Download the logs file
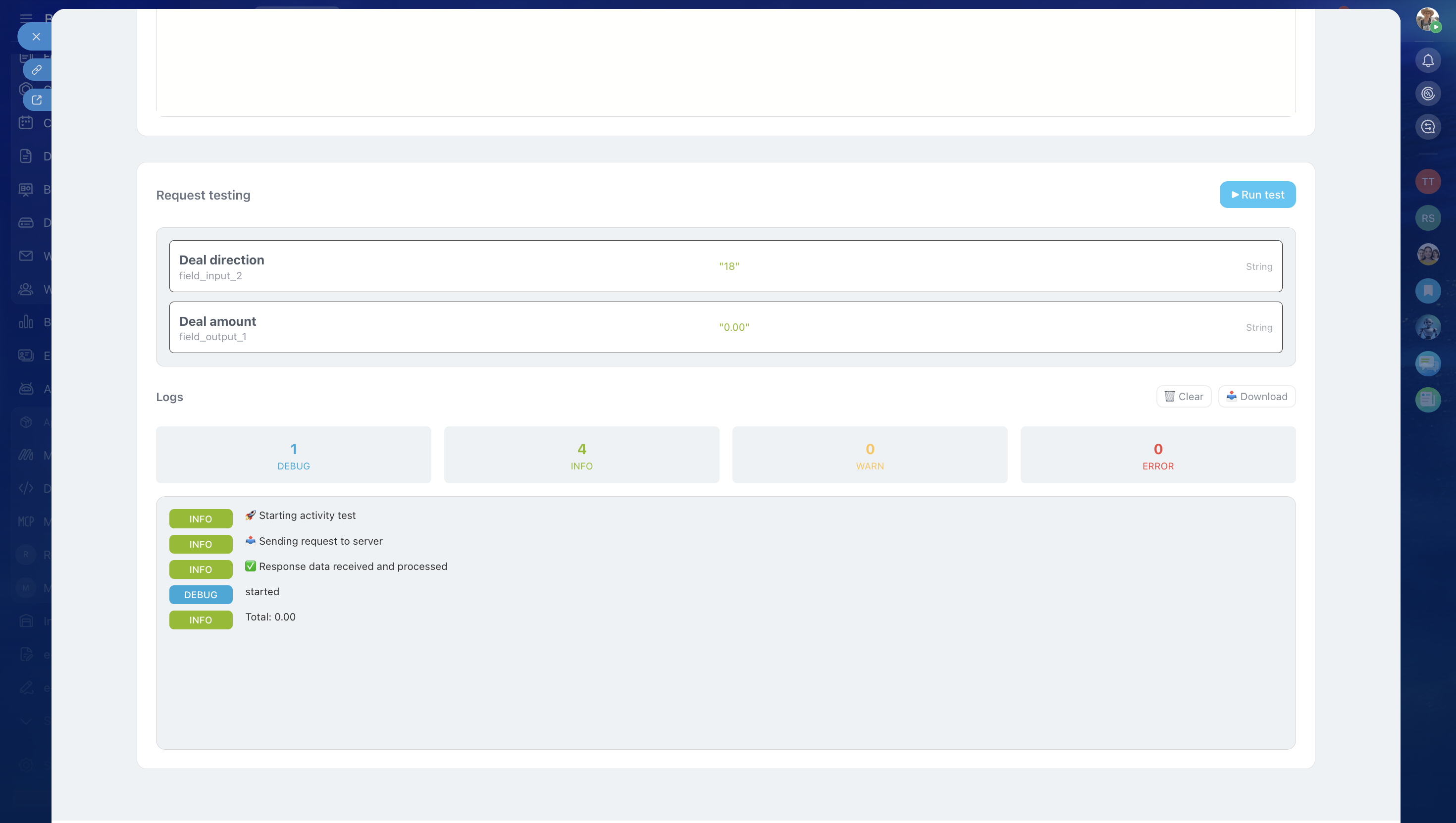The width and height of the screenshot is (1456, 823). point(1256,397)
